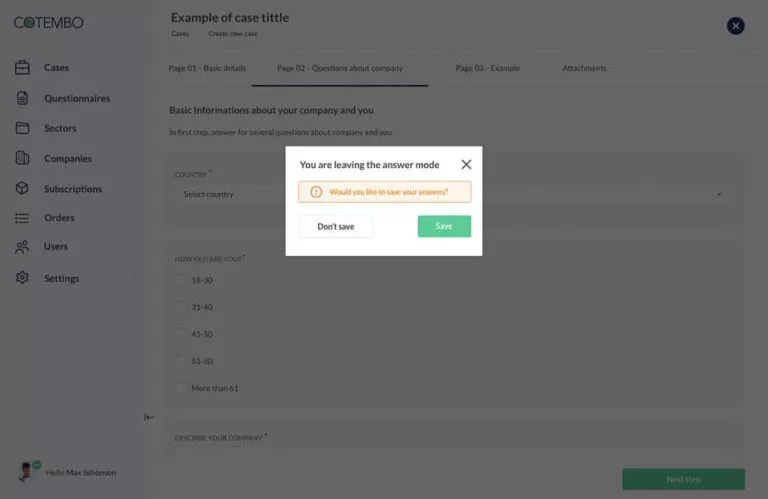Switch to Page 03 - Example tab

coord(487,68)
